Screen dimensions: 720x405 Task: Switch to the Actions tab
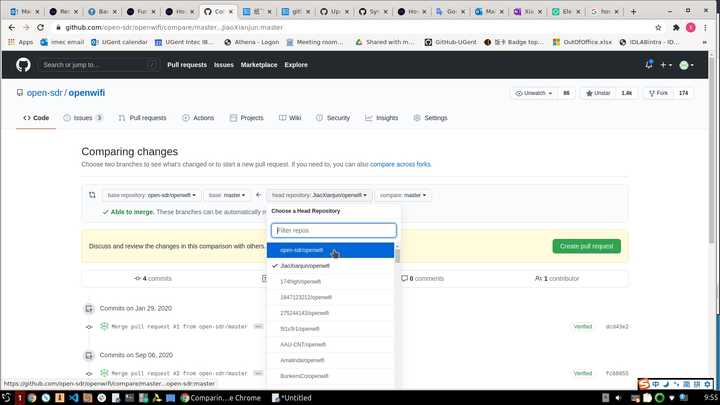[x=198, y=118]
